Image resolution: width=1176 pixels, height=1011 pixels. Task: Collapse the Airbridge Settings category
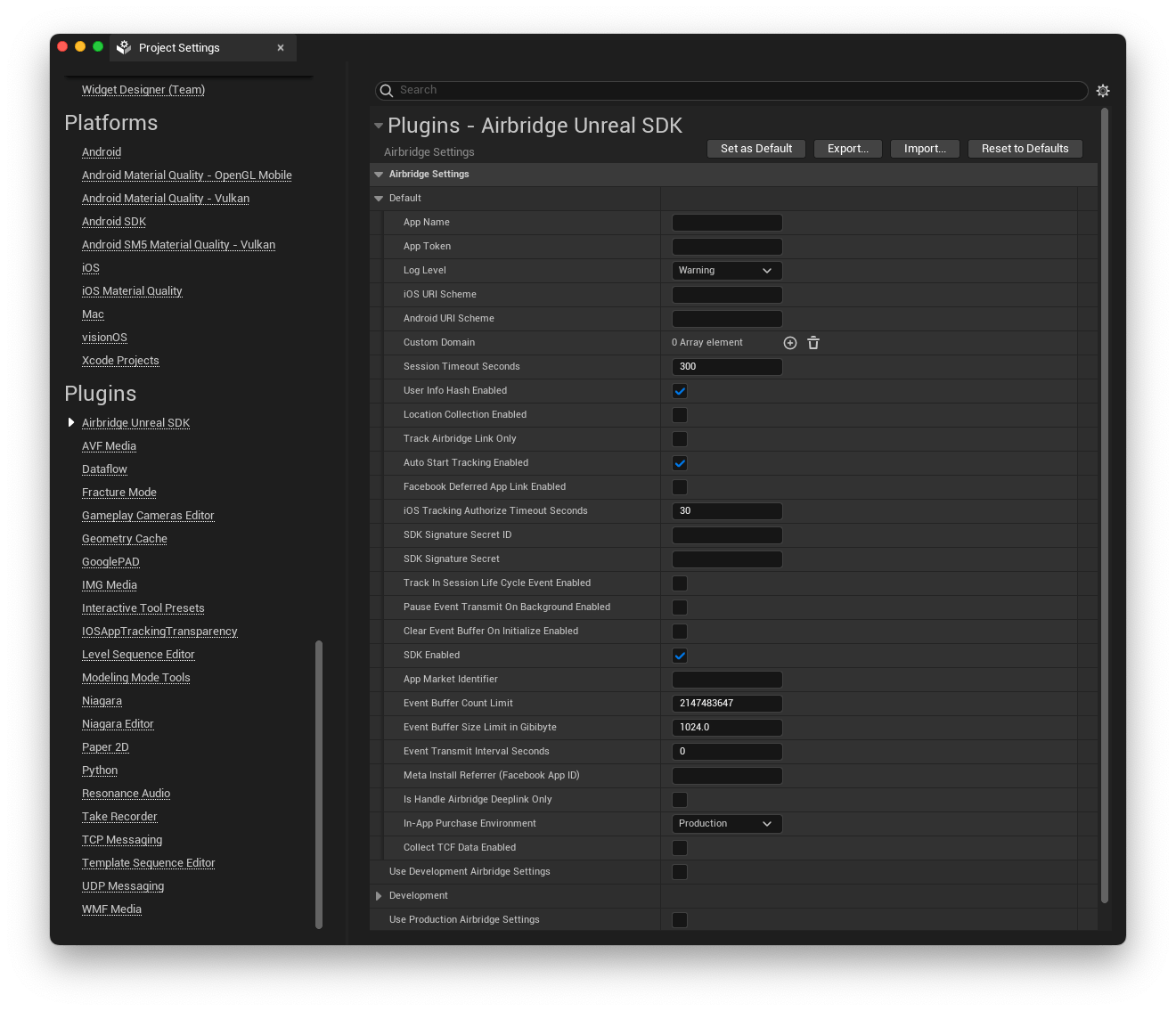[379, 175]
